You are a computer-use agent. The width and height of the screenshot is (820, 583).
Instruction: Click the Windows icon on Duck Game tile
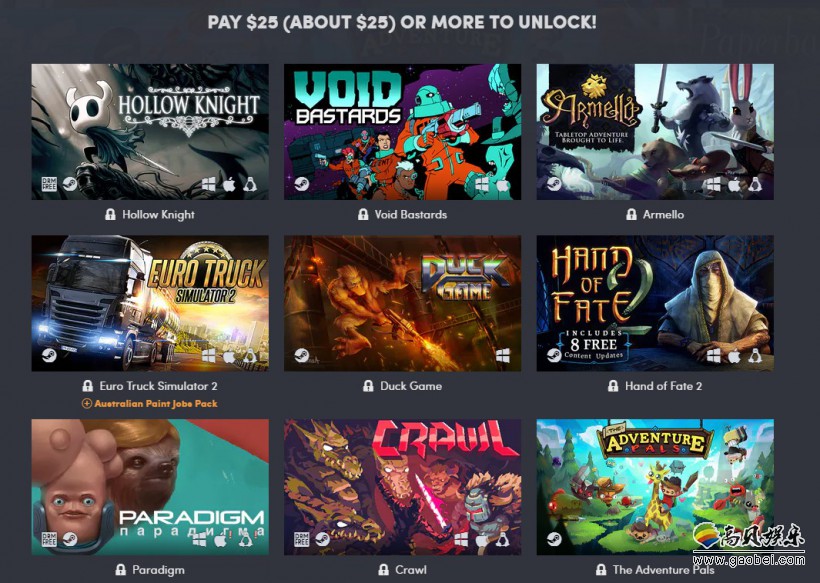tap(503, 356)
